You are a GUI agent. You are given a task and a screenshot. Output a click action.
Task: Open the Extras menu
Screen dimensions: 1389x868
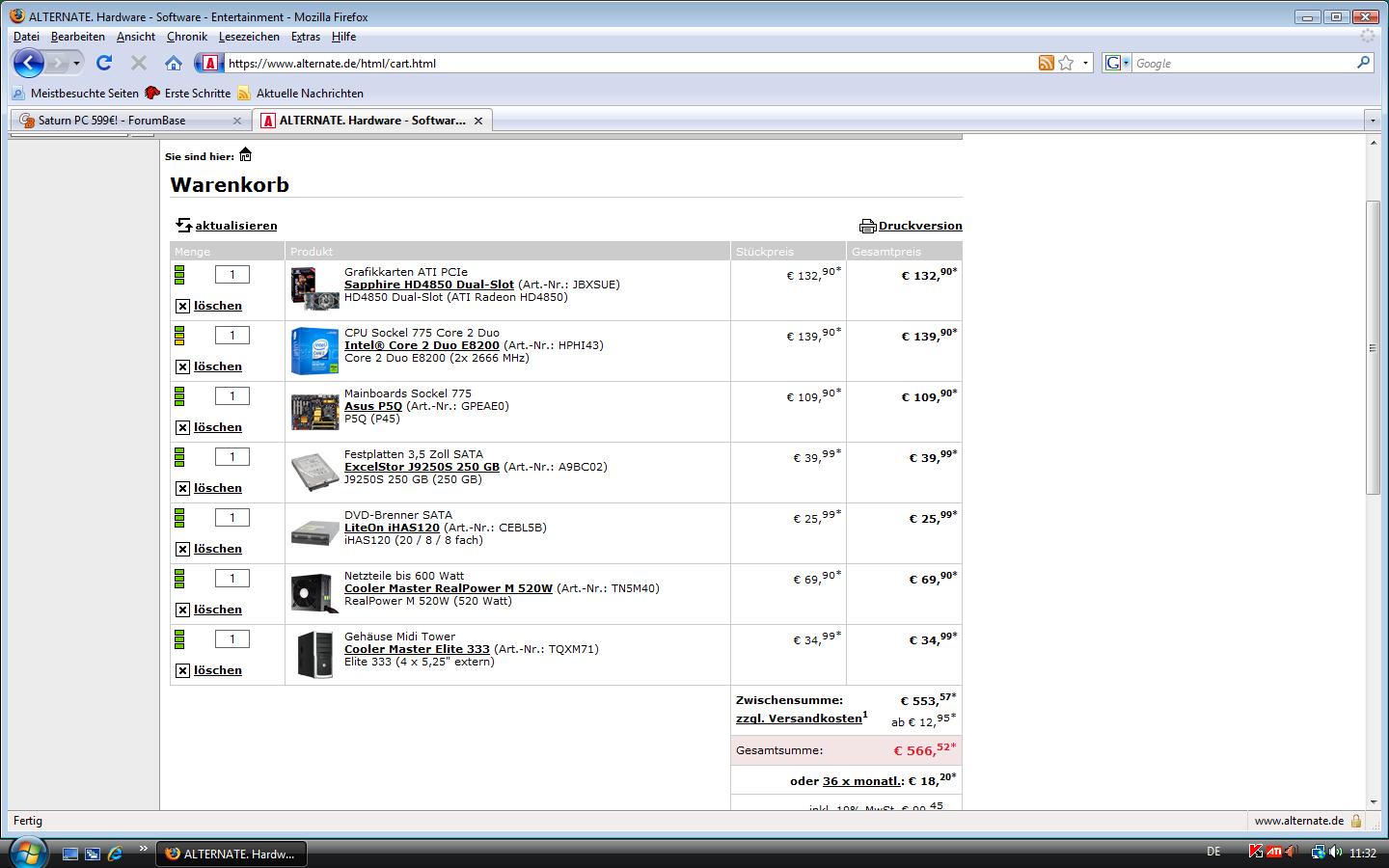pos(305,37)
